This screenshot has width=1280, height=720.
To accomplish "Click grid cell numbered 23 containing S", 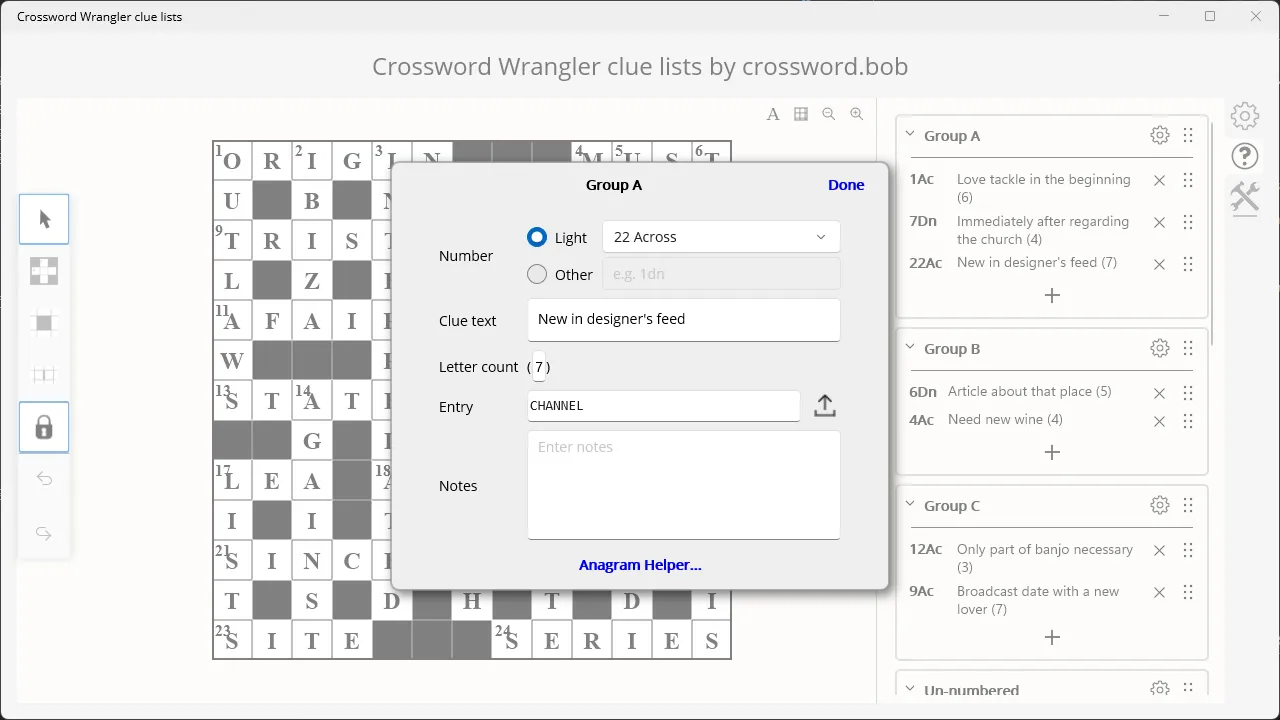I will point(232,640).
